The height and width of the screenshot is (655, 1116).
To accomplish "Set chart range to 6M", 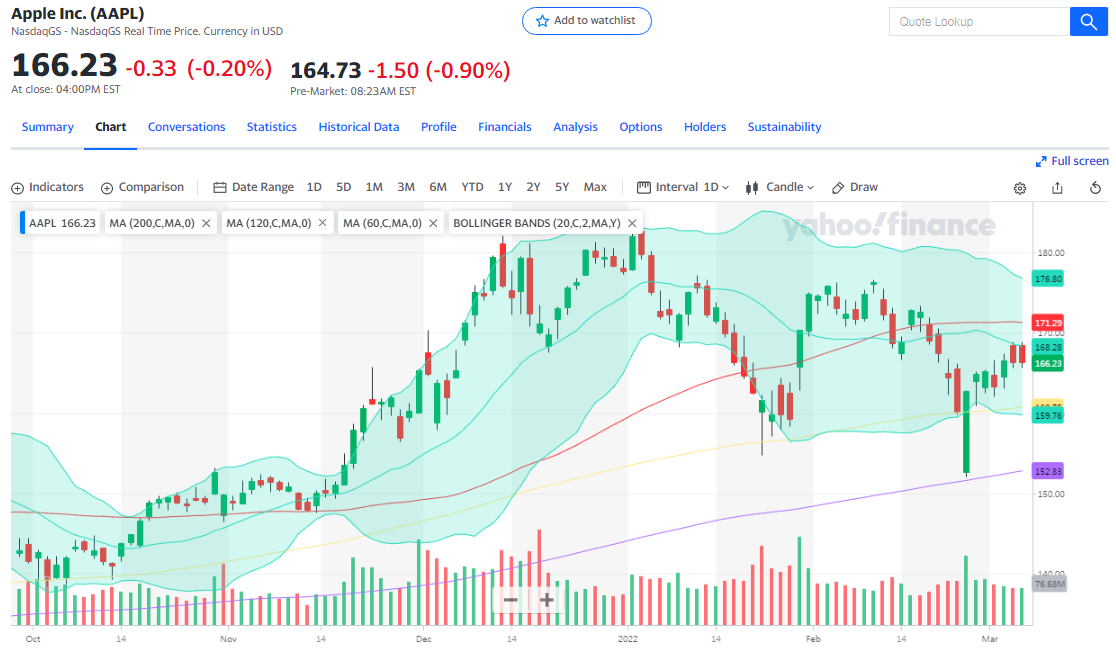I will [438, 187].
